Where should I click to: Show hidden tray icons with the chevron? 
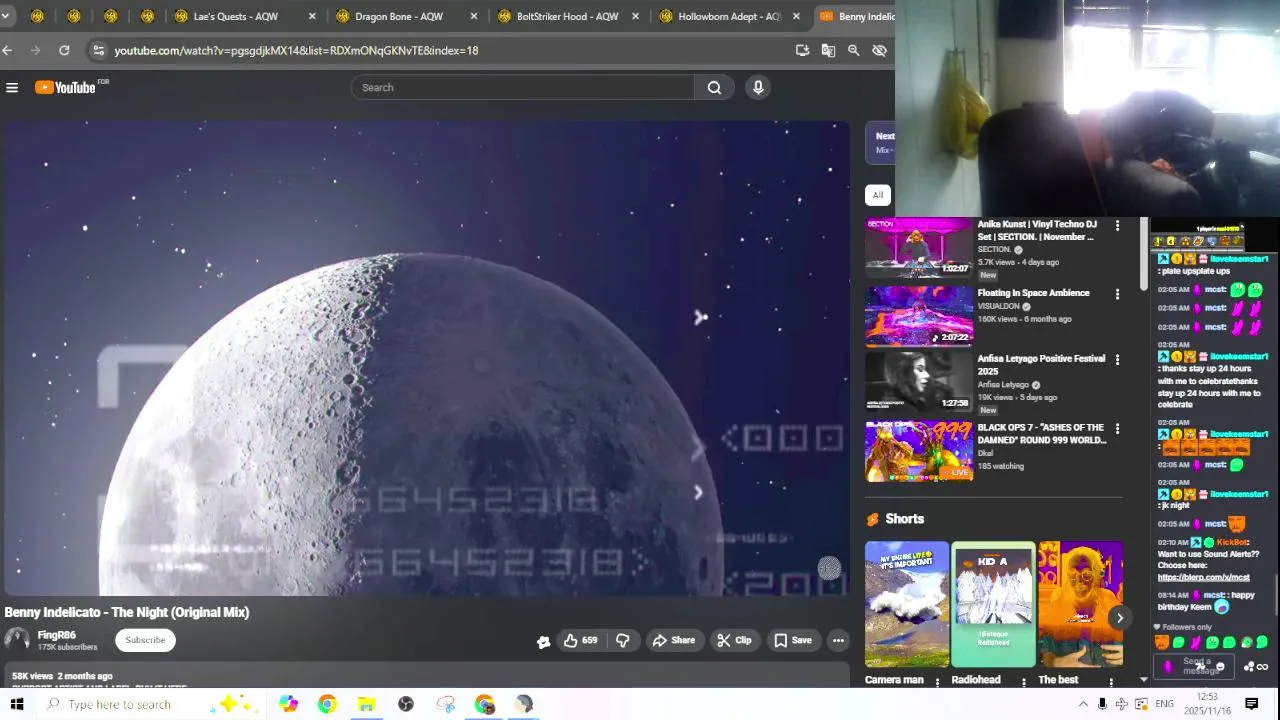pyautogui.click(x=1083, y=704)
